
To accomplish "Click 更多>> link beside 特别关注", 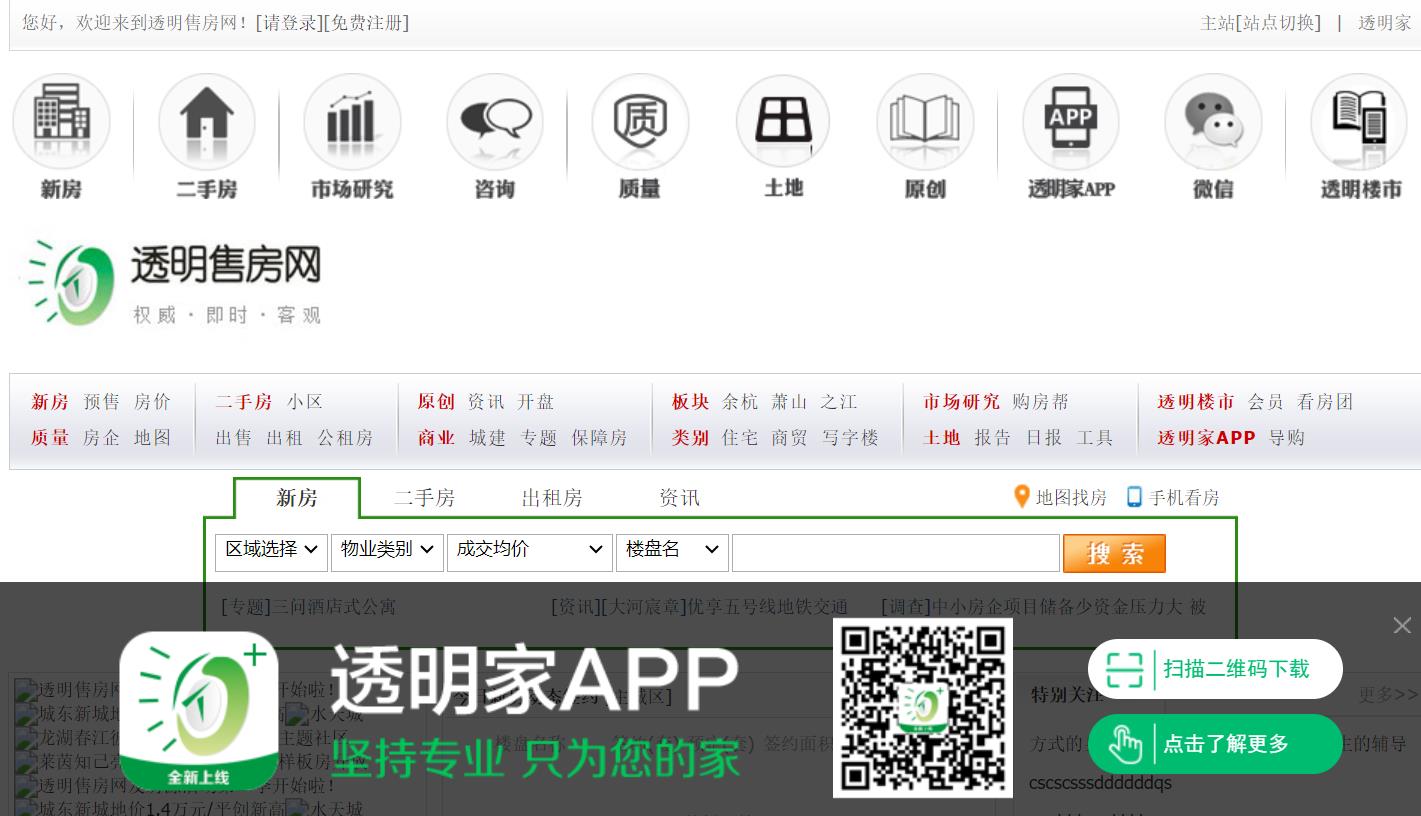I will 1388,694.
